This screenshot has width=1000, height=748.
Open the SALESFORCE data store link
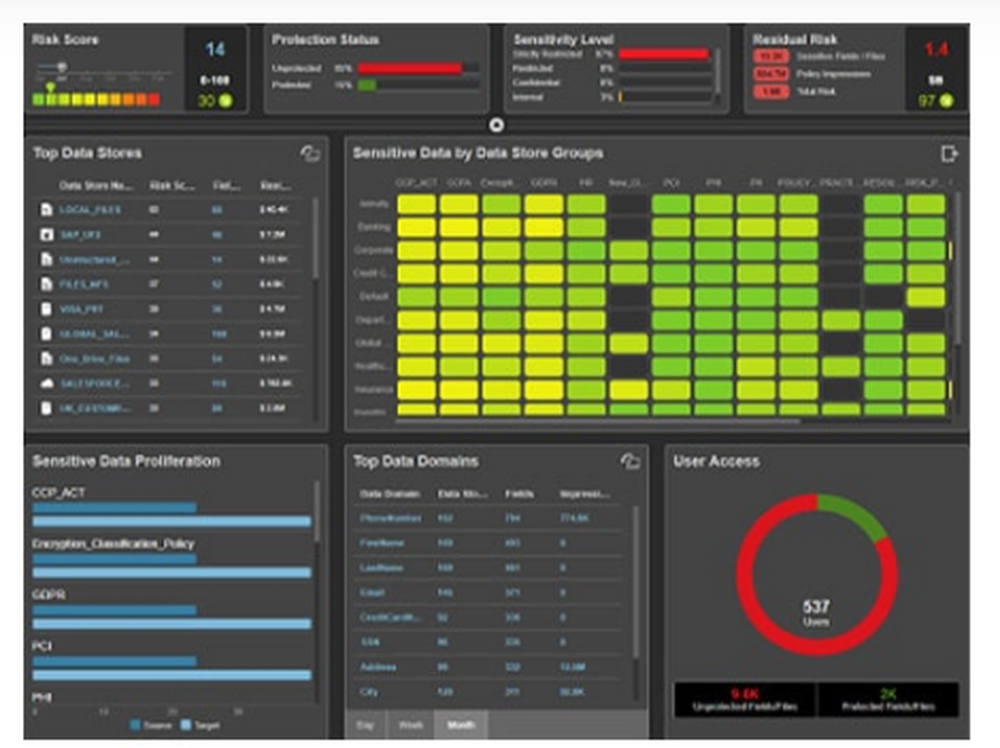point(94,383)
